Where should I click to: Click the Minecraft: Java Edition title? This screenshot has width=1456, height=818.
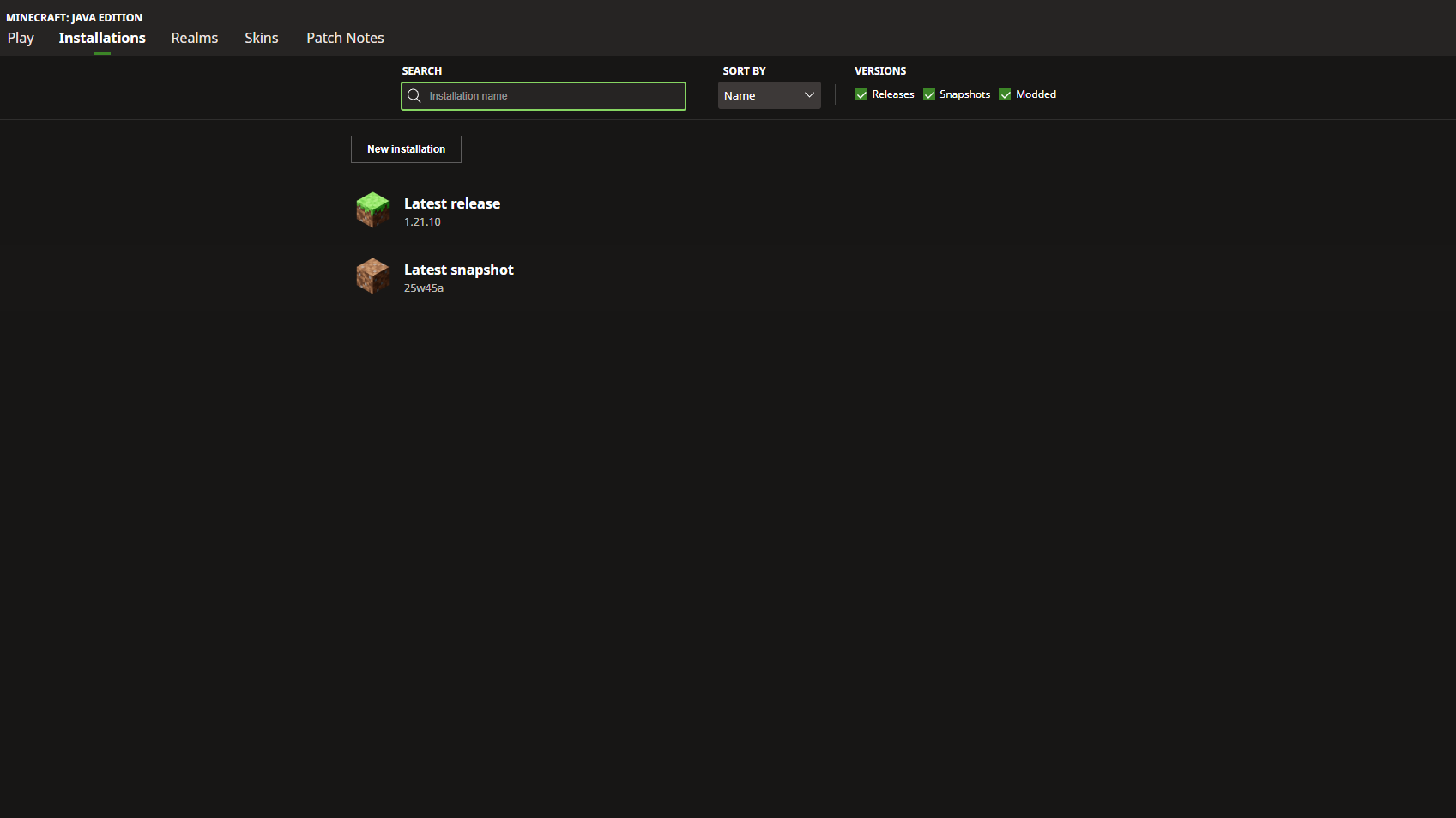[x=74, y=17]
